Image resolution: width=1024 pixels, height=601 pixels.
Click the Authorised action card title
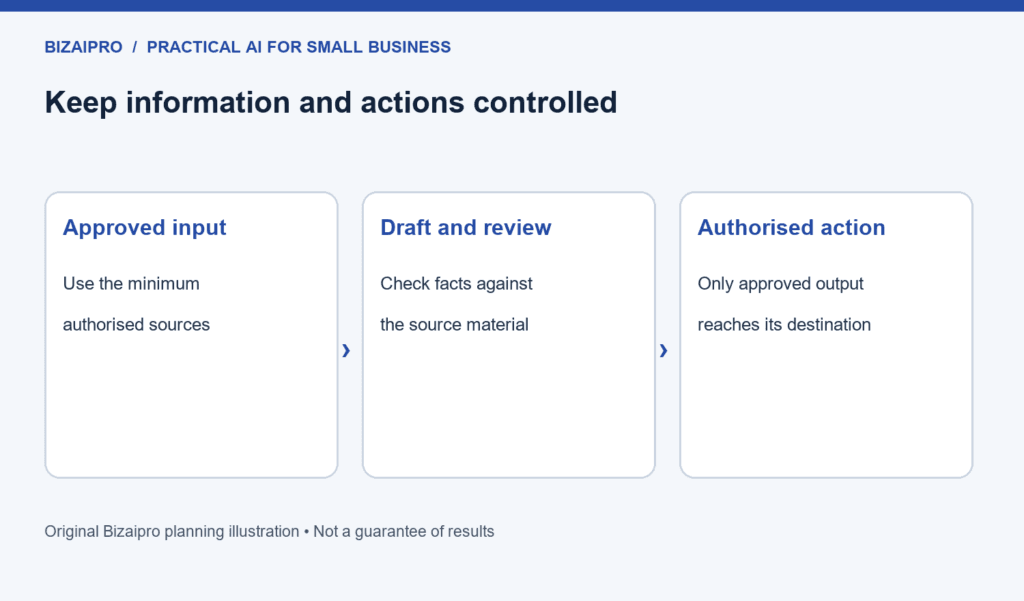(791, 227)
